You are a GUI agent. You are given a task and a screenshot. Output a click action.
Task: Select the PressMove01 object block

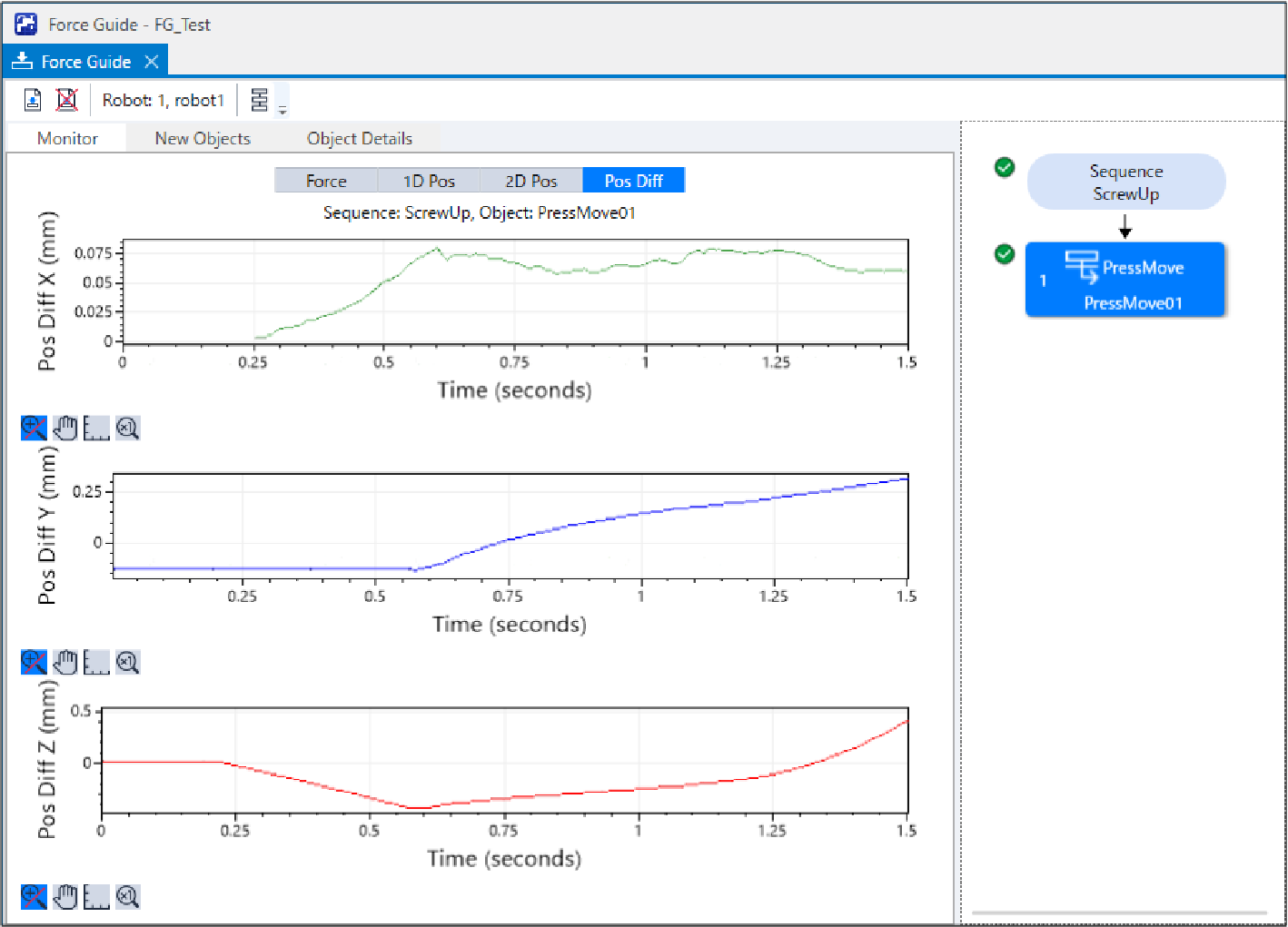1125,281
